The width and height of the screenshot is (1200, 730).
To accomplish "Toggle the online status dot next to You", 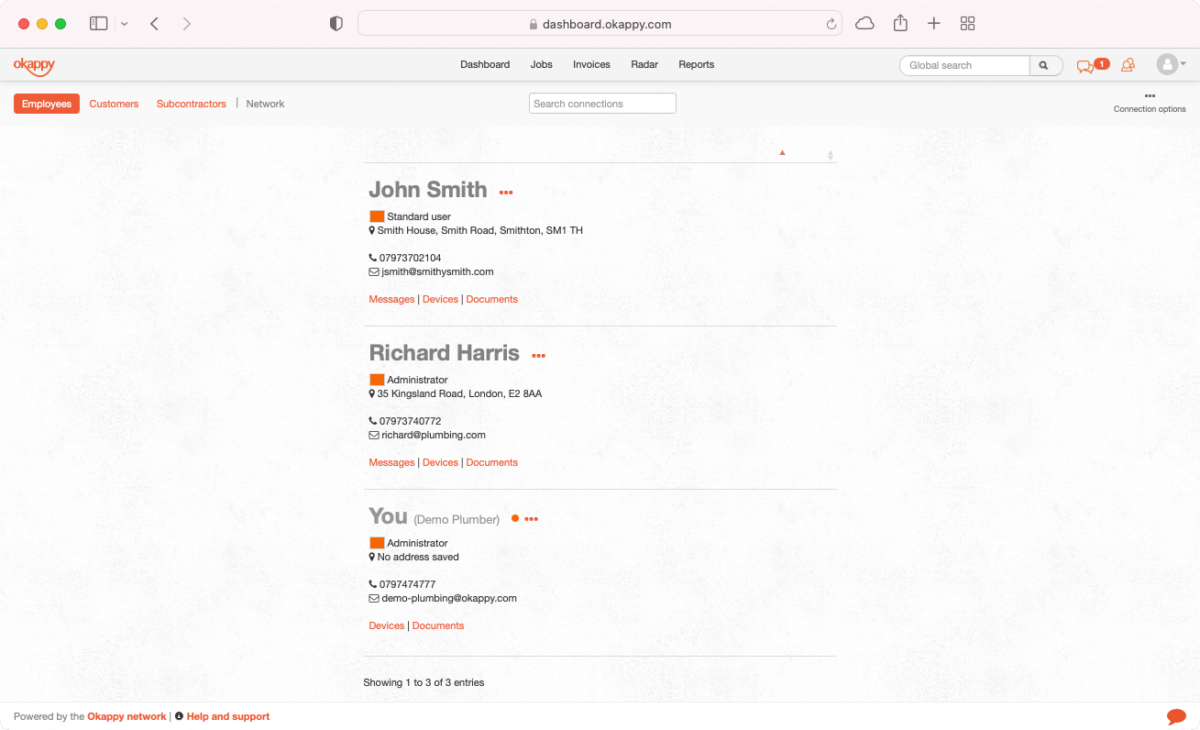I will point(515,518).
